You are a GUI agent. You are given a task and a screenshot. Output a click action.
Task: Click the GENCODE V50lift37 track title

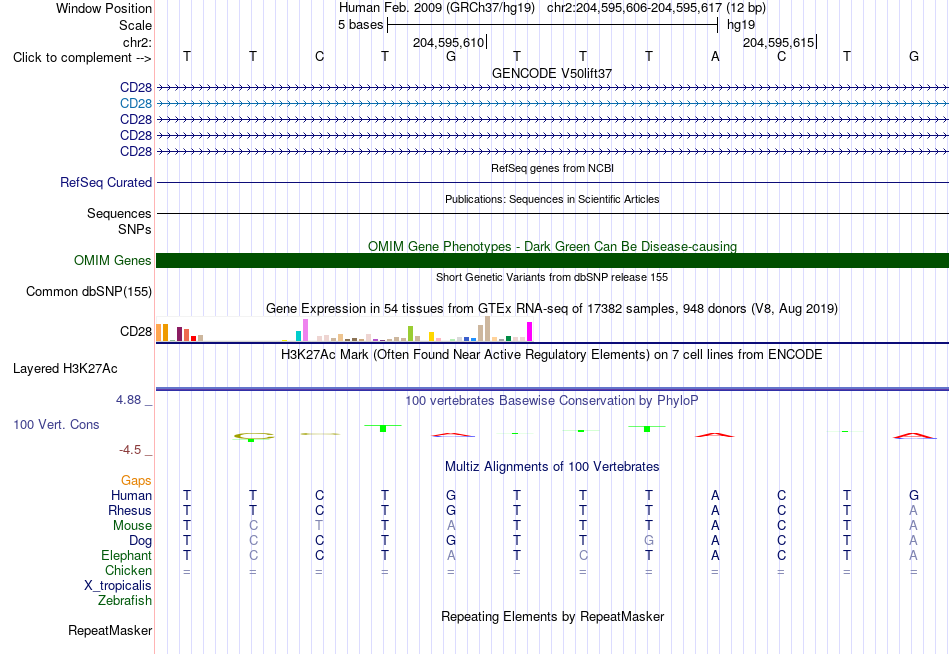(x=552, y=73)
